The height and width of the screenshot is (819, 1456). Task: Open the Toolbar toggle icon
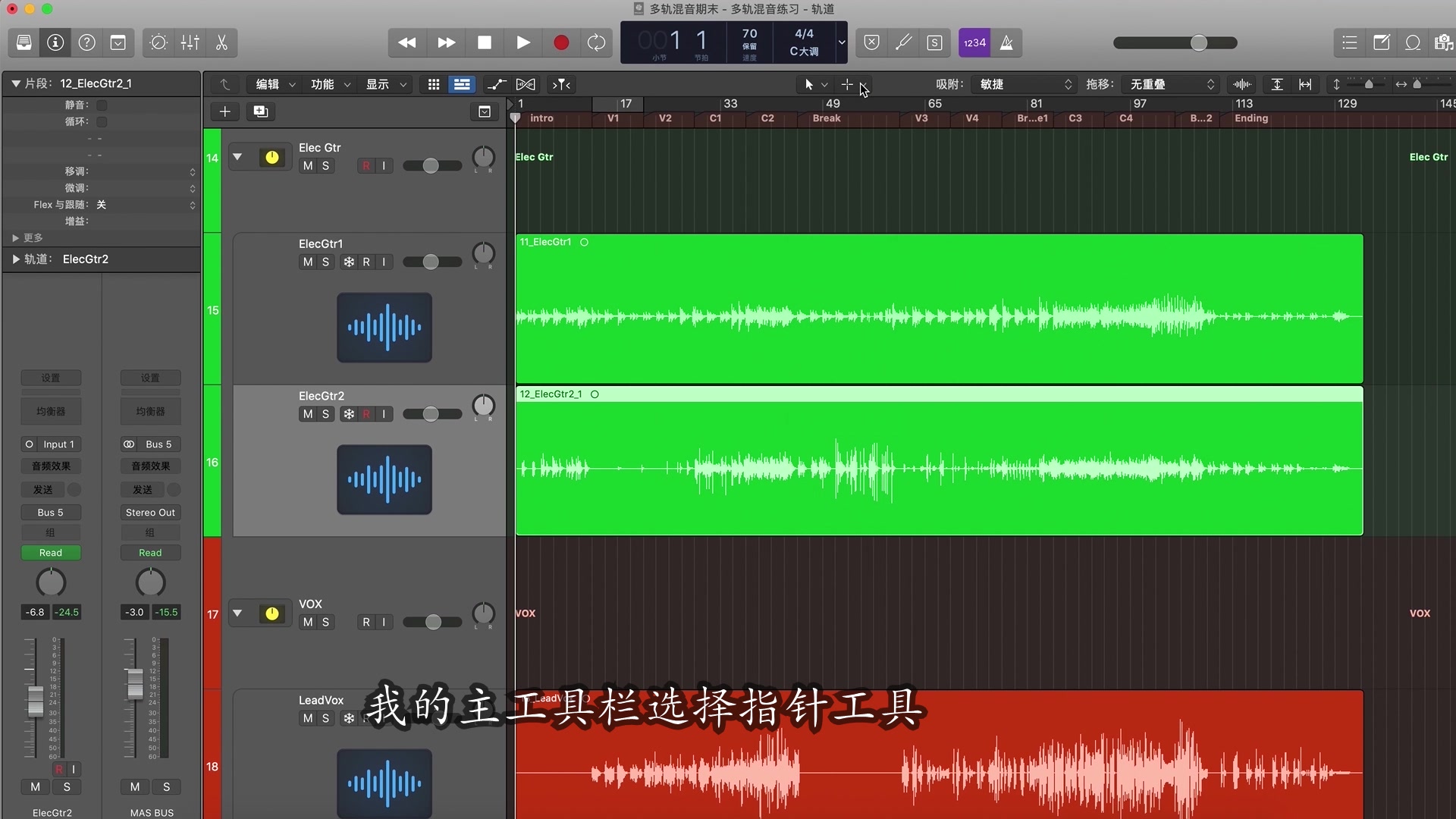118,42
